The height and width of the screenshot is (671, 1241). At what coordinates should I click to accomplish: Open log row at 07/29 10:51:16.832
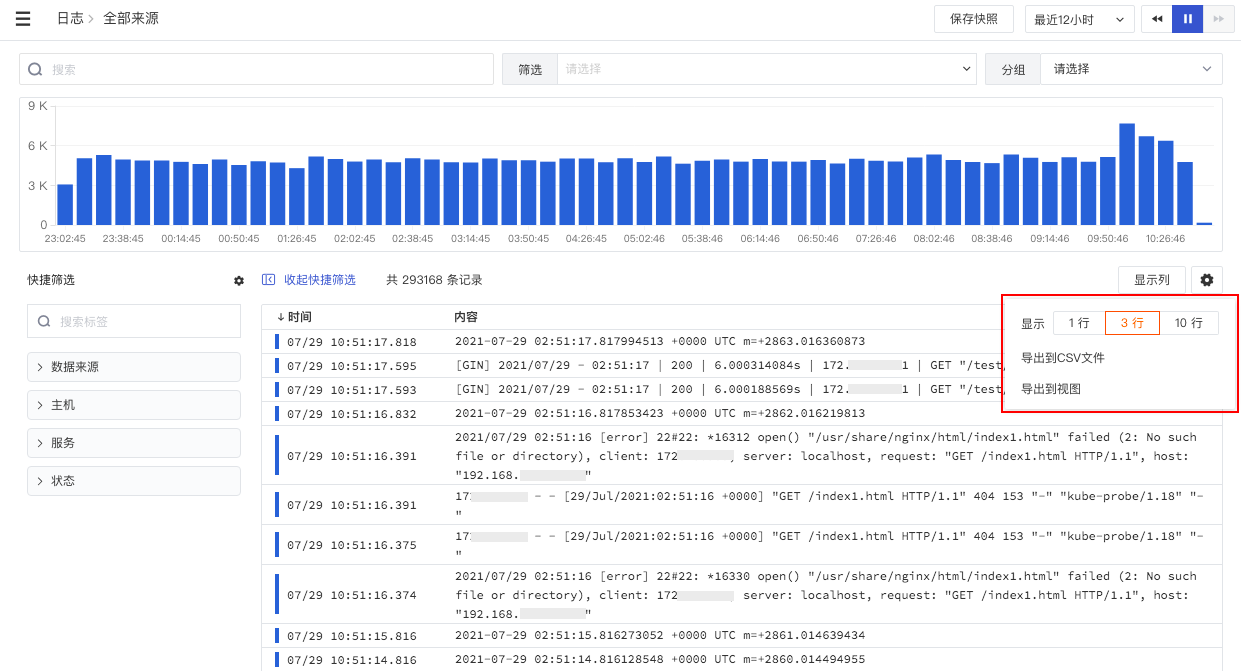pyautogui.click(x=742, y=414)
